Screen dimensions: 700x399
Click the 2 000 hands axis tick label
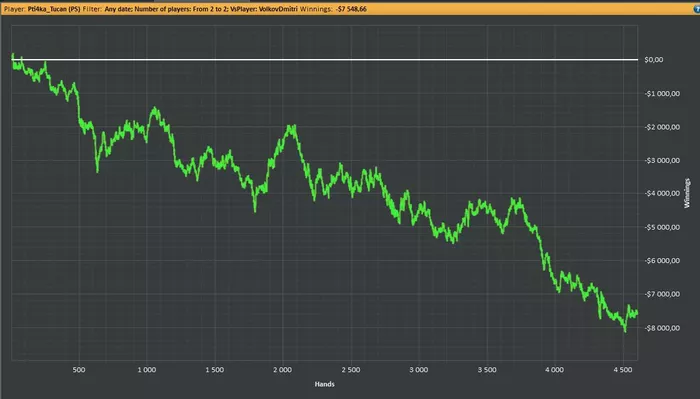point(283,370)
